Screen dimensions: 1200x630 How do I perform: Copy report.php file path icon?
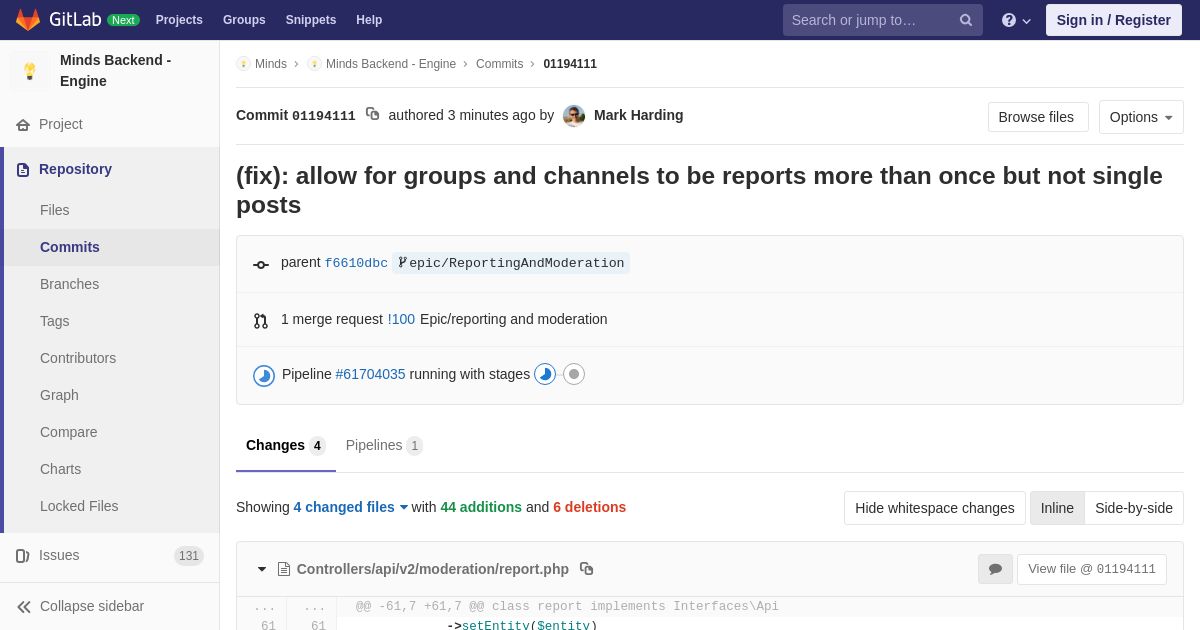click(587, 569)
